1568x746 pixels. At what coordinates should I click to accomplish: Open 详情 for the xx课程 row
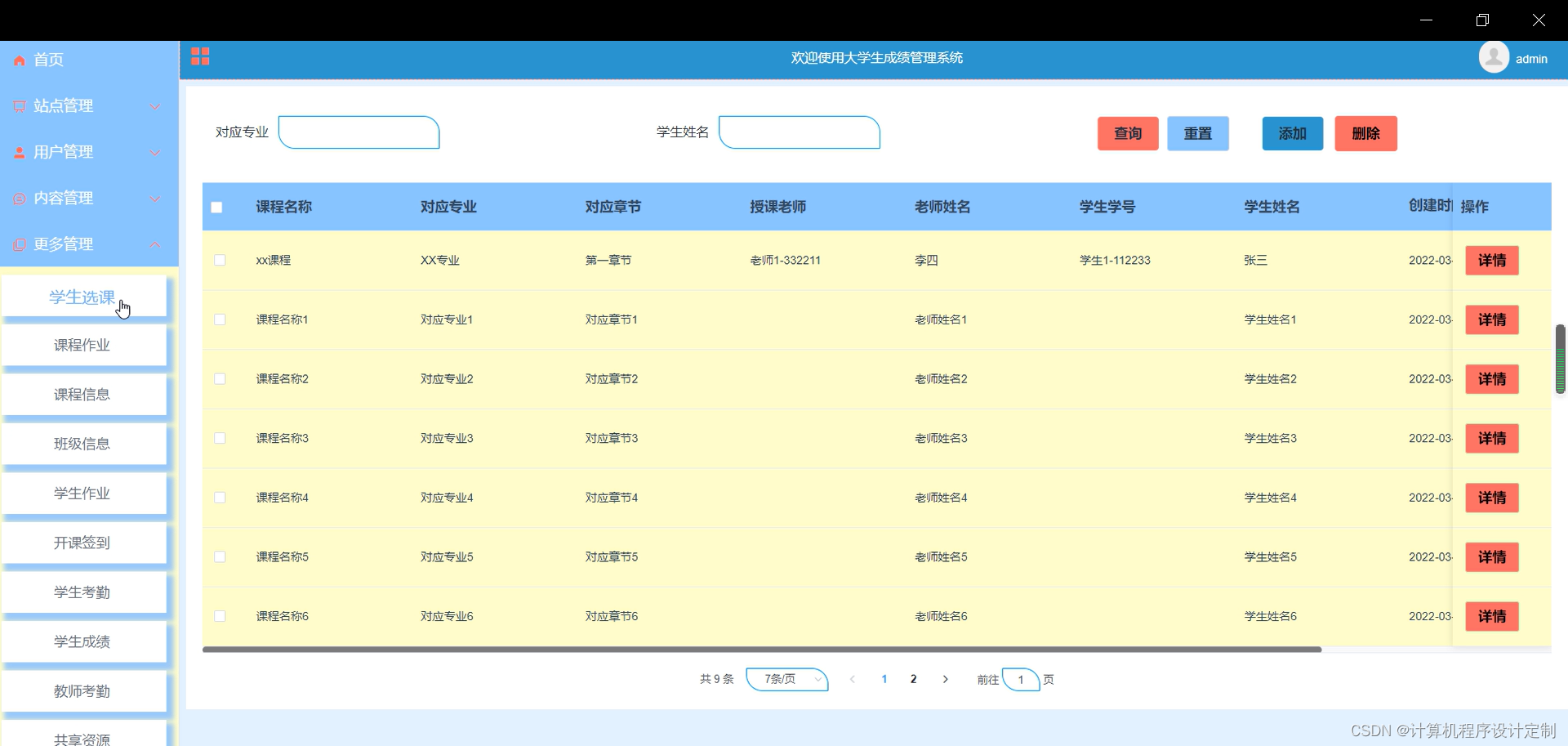click(x=1492, y=260)
